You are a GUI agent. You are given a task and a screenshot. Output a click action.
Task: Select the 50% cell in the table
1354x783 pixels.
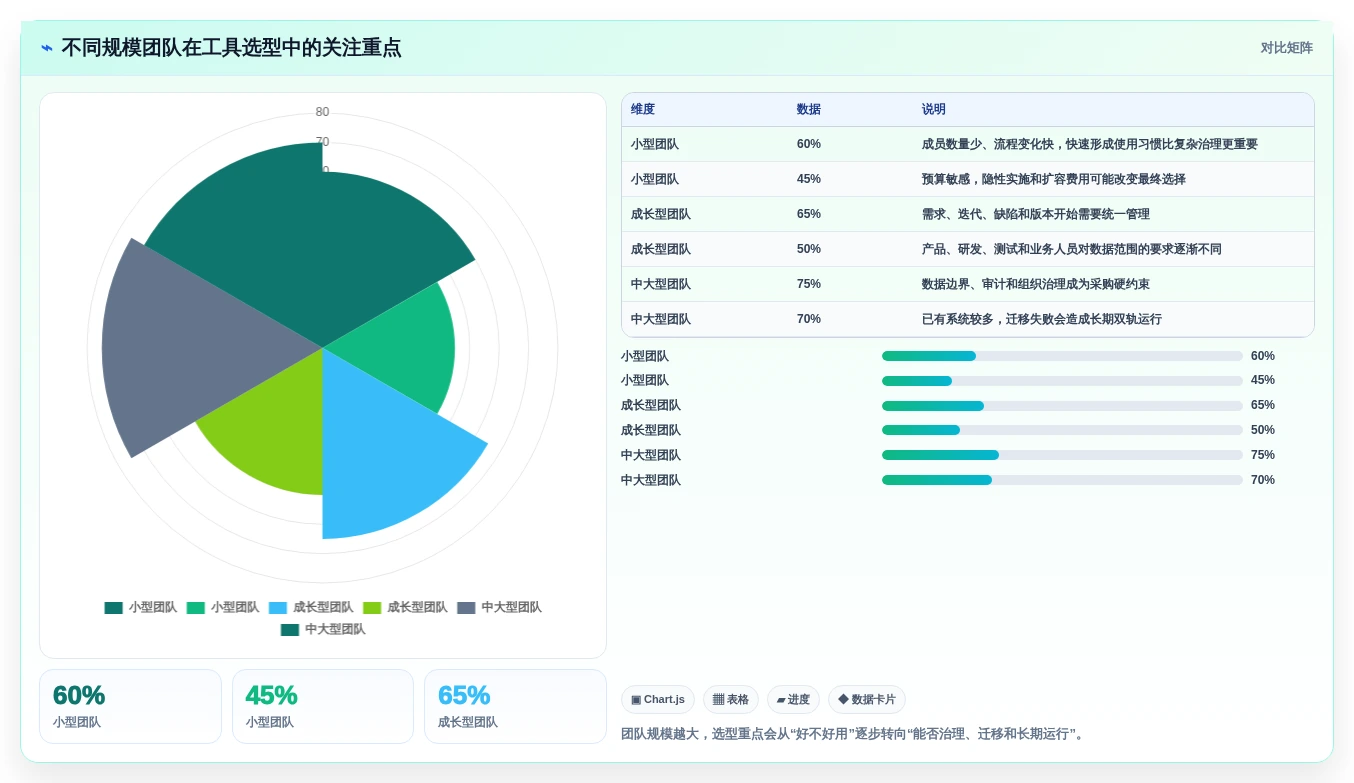pyautogui.click(x=809, y=249)
